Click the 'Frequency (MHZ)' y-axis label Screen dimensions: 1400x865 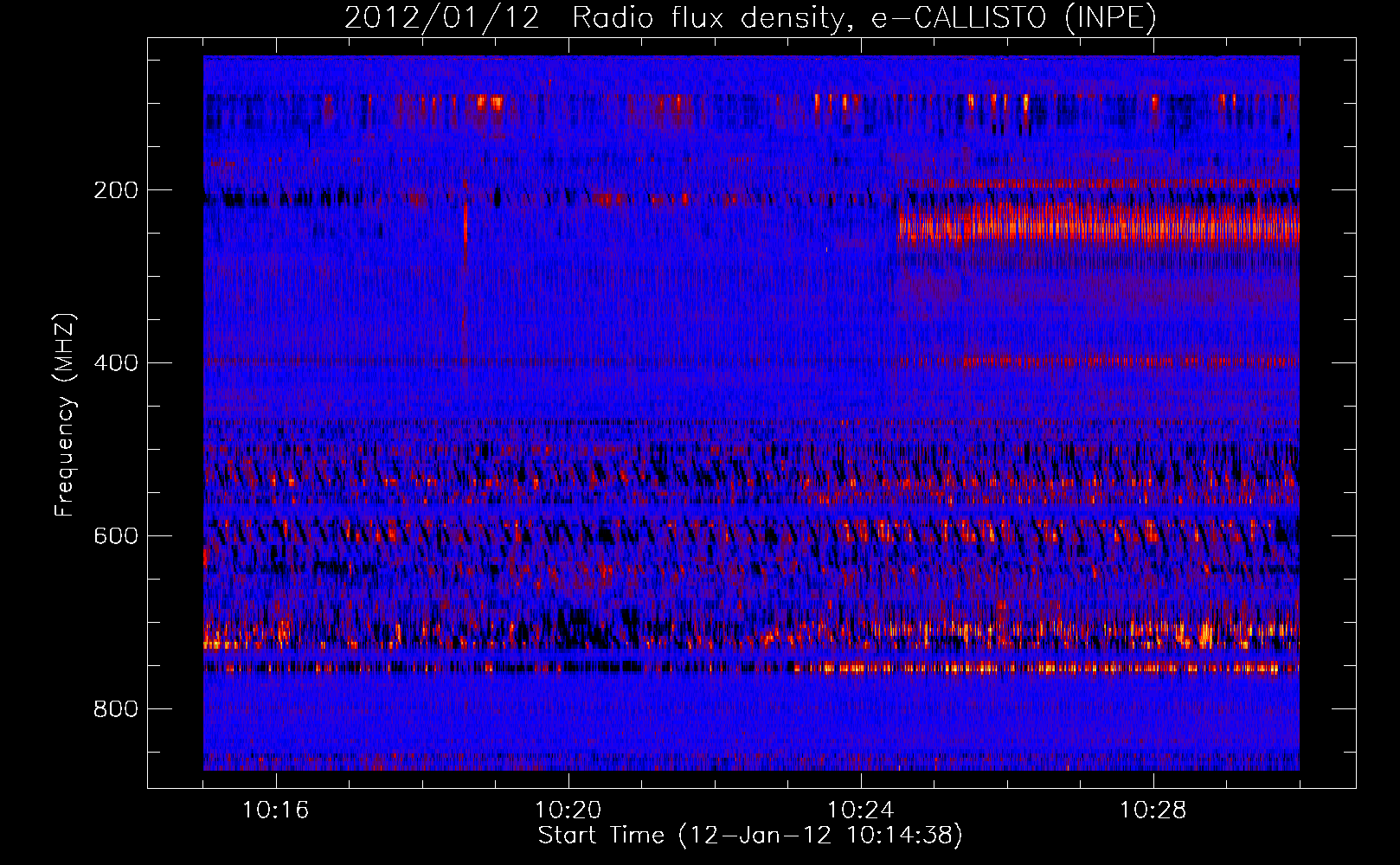[65, 414]
